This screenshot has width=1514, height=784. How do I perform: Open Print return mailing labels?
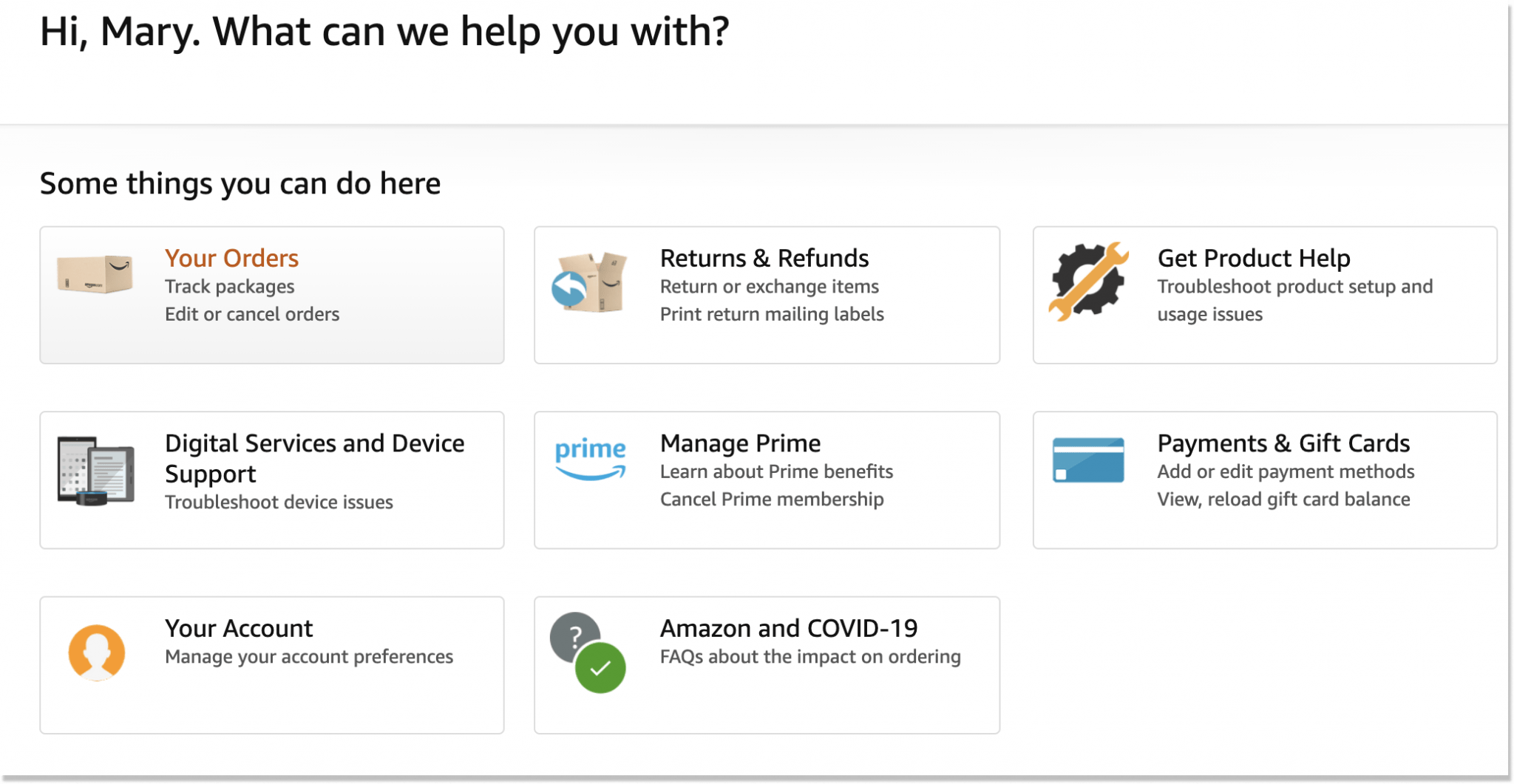point(772,313)
